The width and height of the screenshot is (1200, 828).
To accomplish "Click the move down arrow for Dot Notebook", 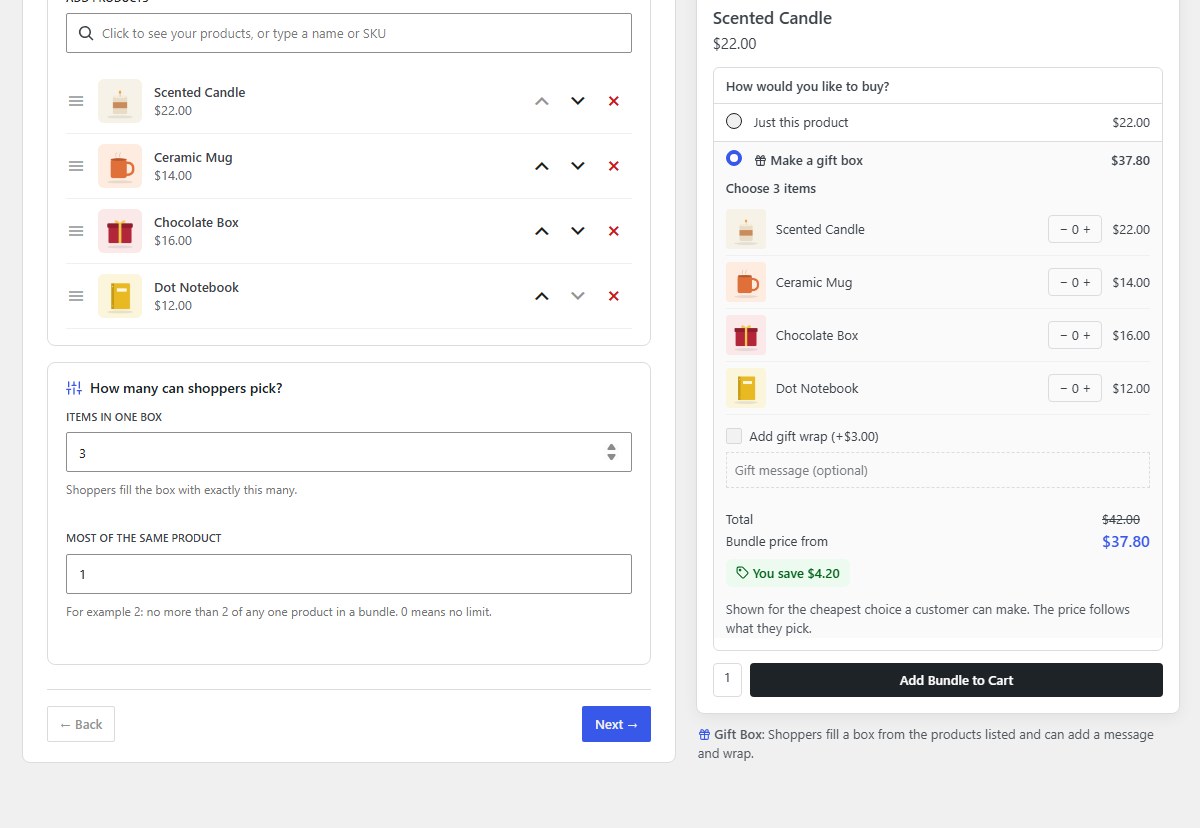I will [x=578, y=296].
